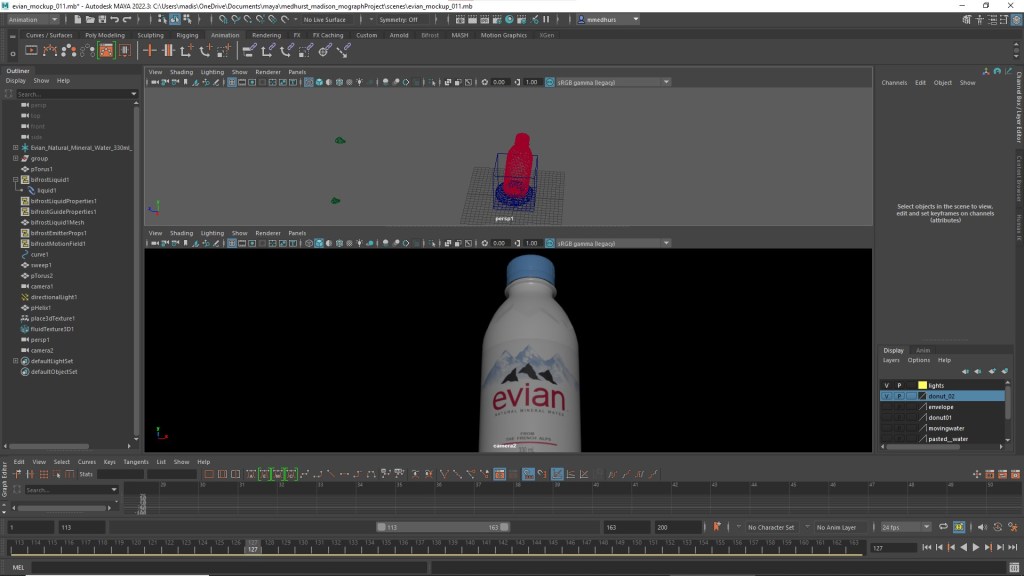Switch to the Anim tab in the layer editor
The width and height of the screenshot is (1024, 576).
coord(923,350)
